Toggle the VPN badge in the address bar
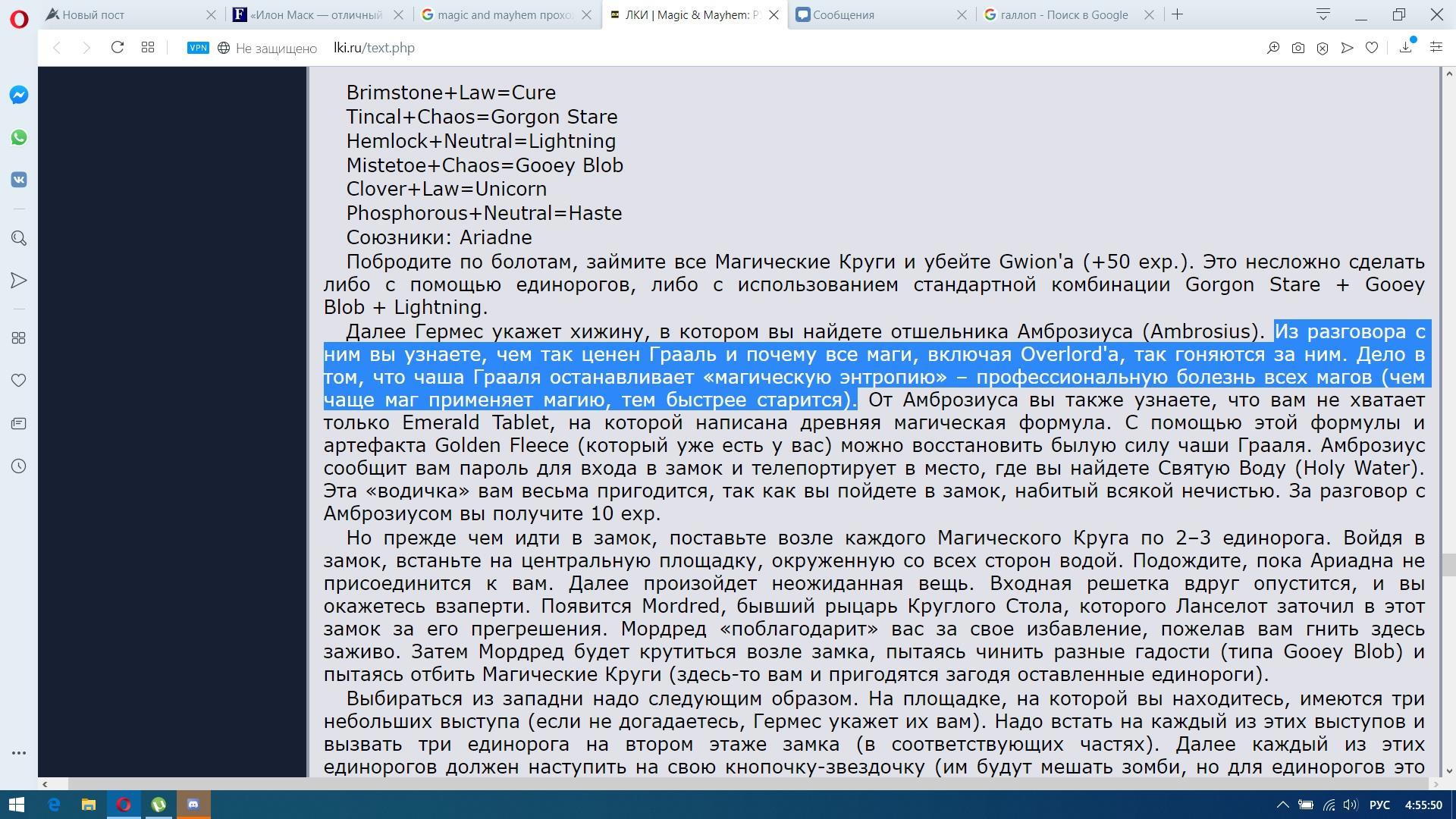1456x819 pixels. (198, 48)
